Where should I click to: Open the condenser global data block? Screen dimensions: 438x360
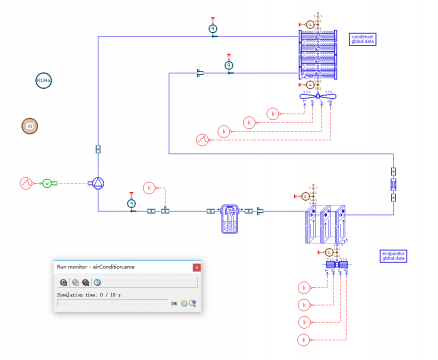[363, 39]
